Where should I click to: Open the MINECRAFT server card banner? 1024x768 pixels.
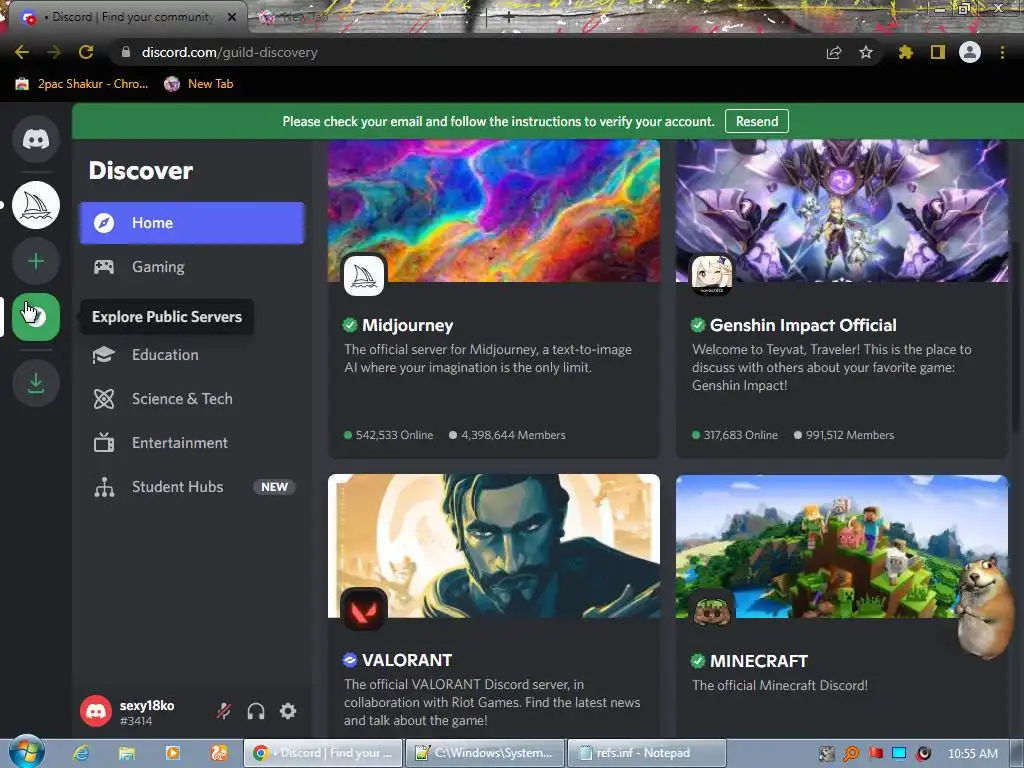(x=842, y=546)
